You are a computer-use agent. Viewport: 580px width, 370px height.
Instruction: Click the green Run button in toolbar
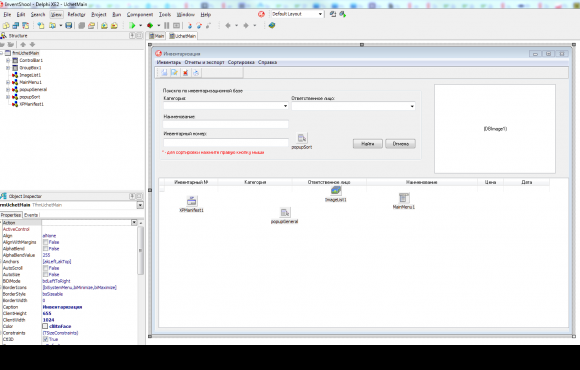click(x=132, y=26)
